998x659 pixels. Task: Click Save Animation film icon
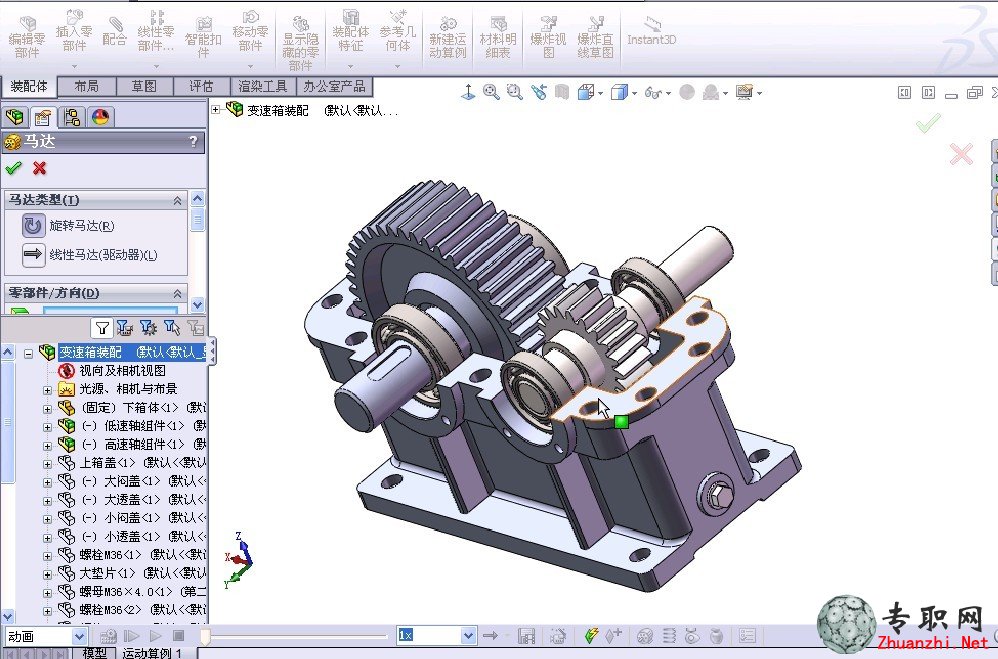coord(526,636)
